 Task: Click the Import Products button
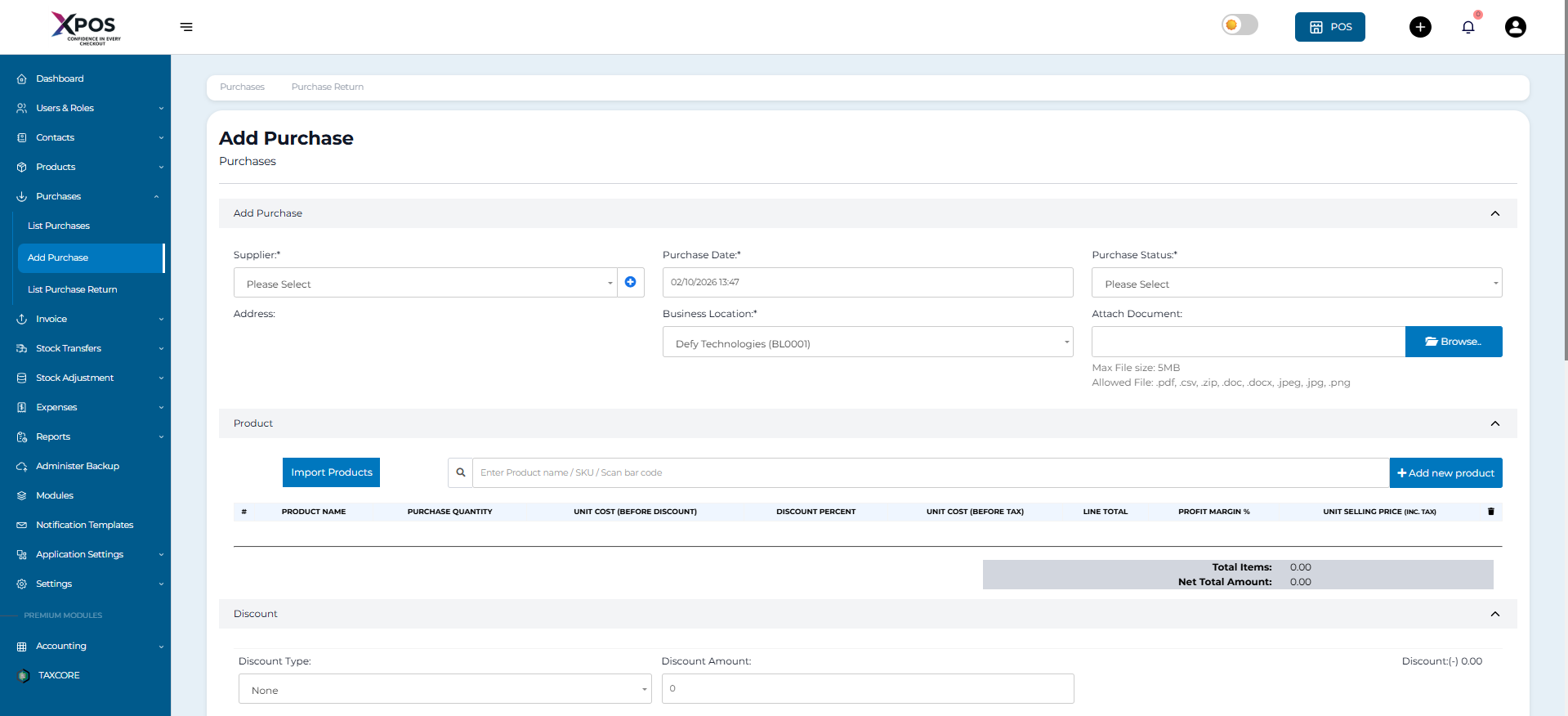331,472
